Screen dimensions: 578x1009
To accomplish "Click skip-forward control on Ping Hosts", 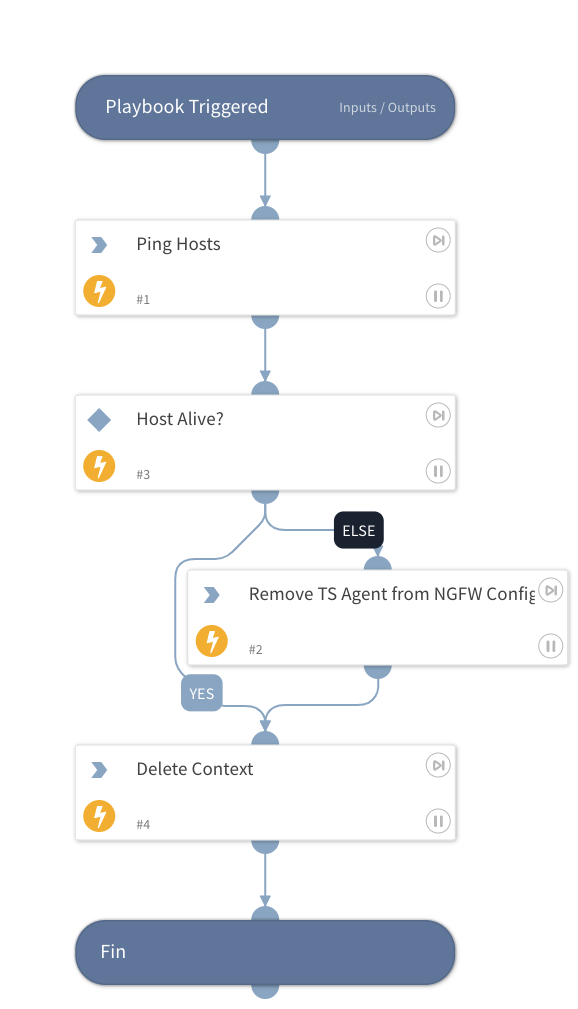I will click(438, 240).
